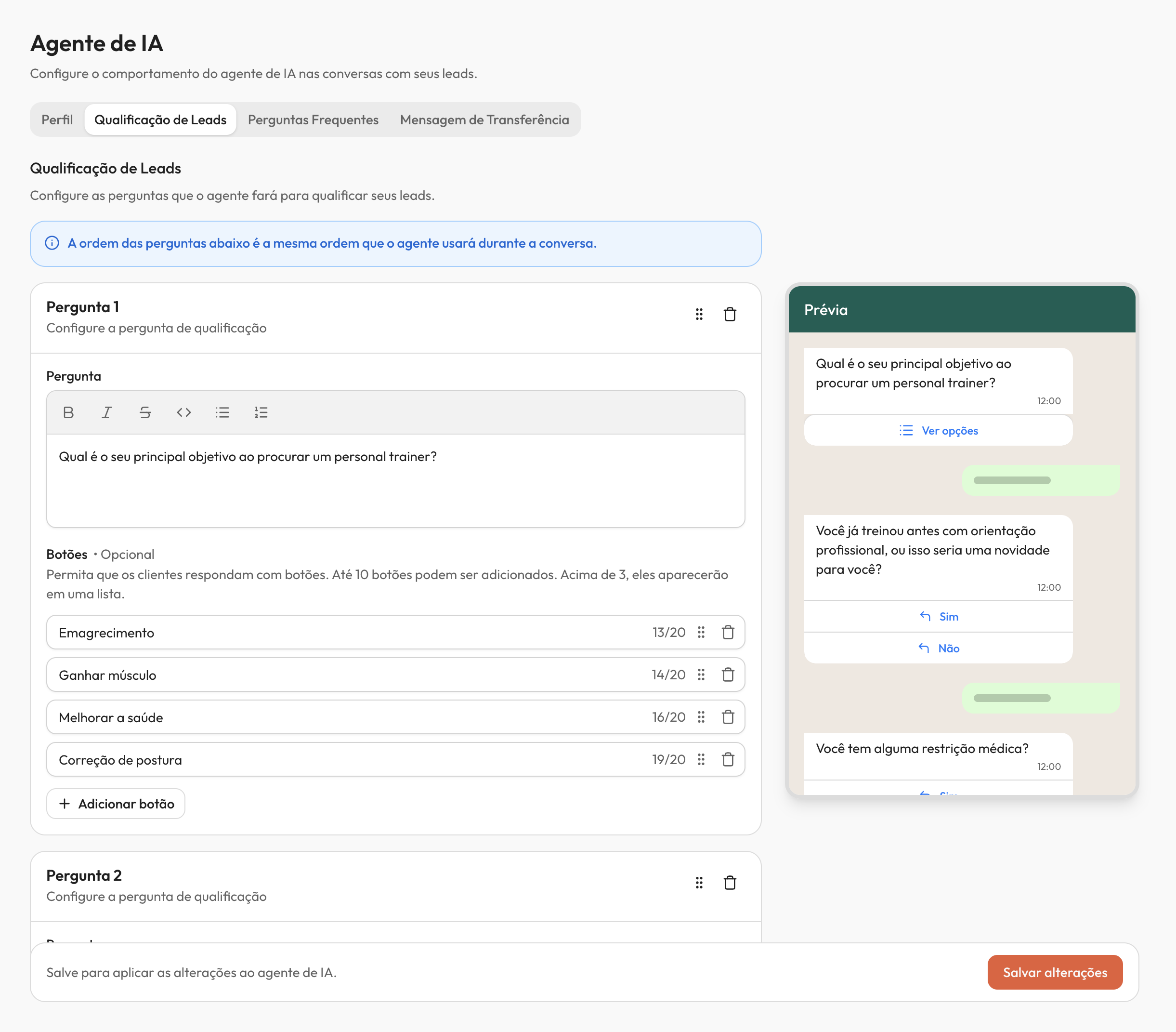Grab the drag handle of Pergunta 2

pyautogui.click(x=699, y=882)
